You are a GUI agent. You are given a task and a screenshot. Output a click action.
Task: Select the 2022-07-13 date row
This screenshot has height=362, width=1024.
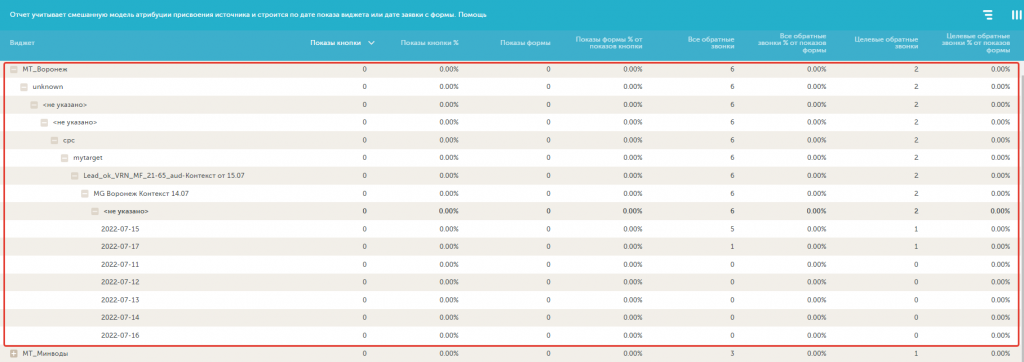[512, 300]
